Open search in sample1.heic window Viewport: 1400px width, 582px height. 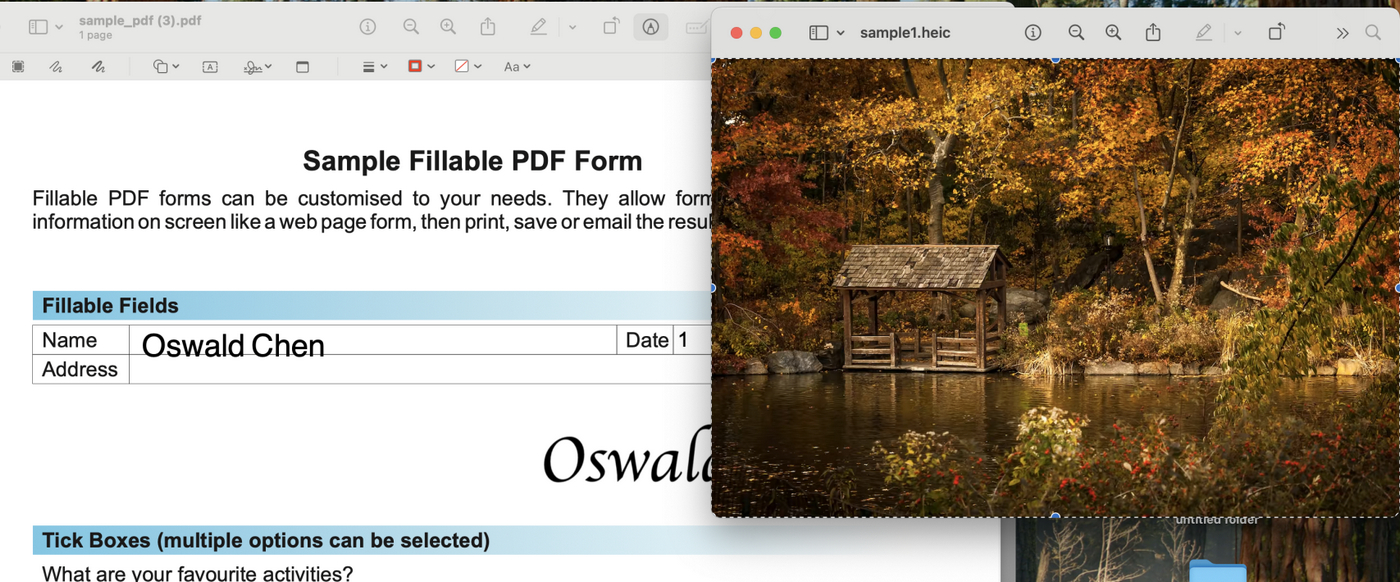click(x=1373, y=33)
